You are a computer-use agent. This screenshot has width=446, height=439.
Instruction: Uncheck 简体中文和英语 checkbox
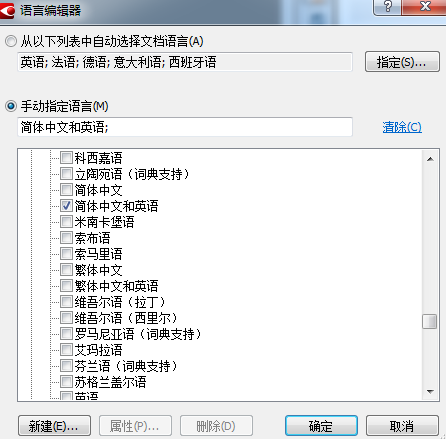point(66,206)
